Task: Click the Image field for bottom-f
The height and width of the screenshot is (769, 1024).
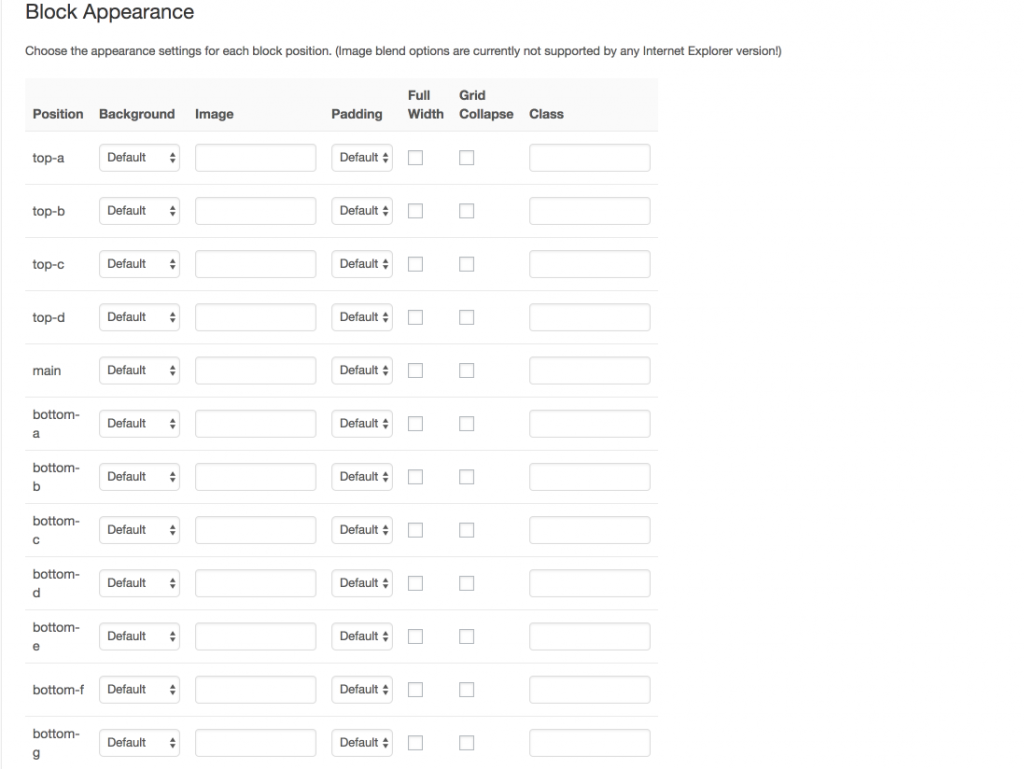Action: [255, 689]
